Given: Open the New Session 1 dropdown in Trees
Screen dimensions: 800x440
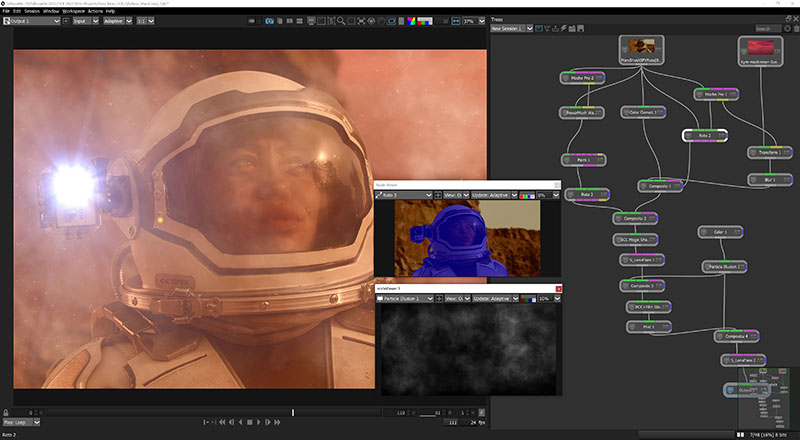Looking at the screenshot, I should click(512, 28).
